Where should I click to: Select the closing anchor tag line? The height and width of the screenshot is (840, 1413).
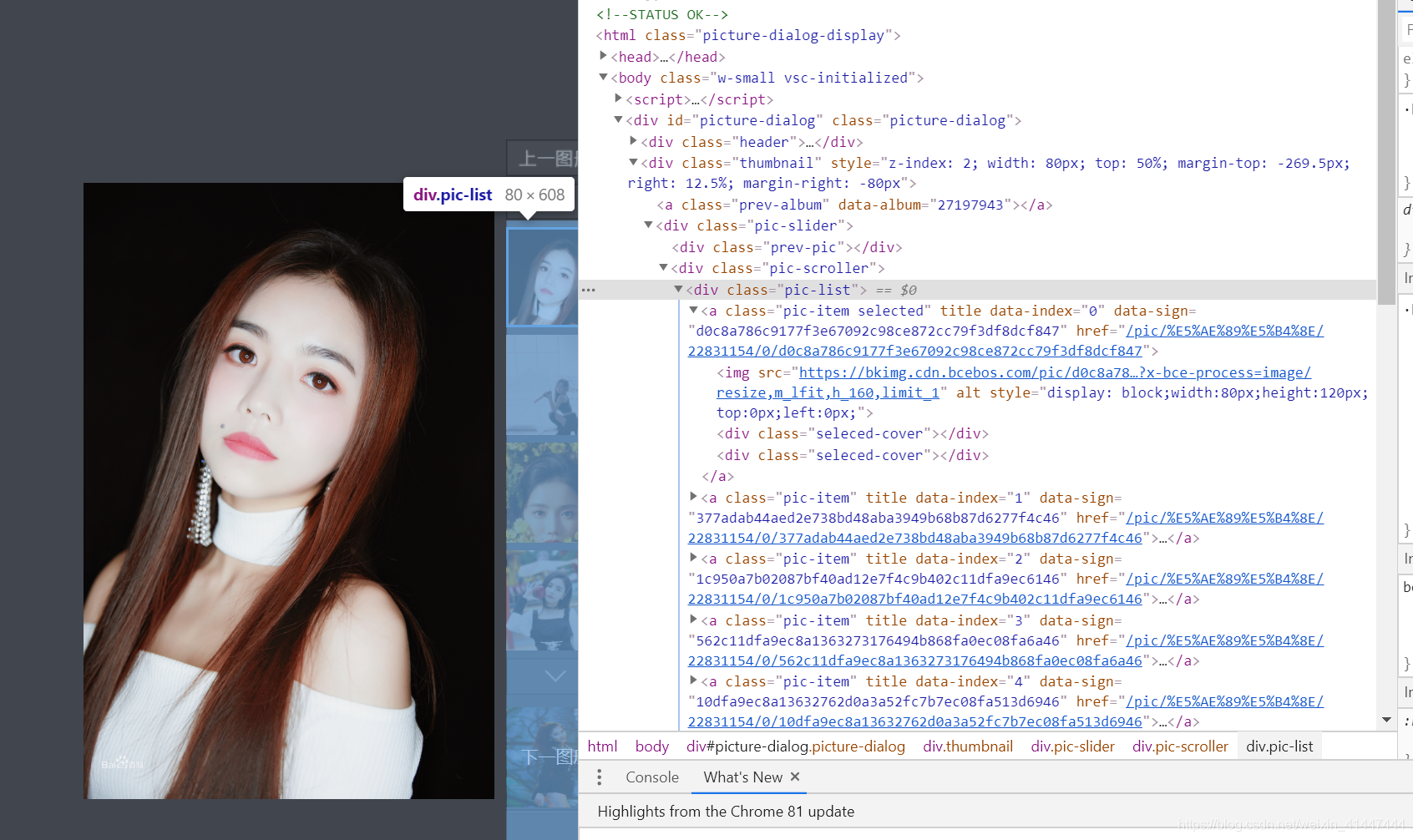coord(717,476)
